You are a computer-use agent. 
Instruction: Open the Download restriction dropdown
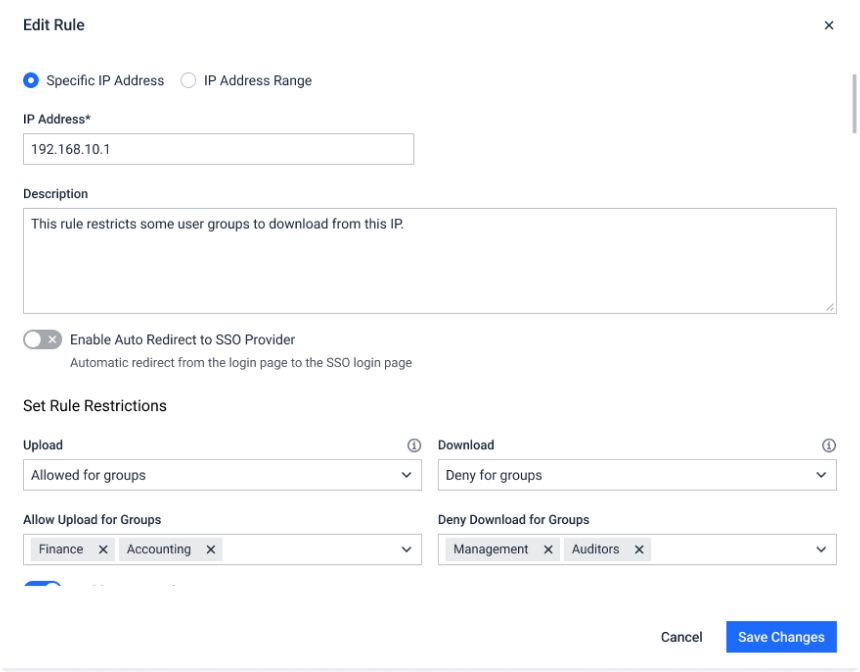click(x=637, y=475)
